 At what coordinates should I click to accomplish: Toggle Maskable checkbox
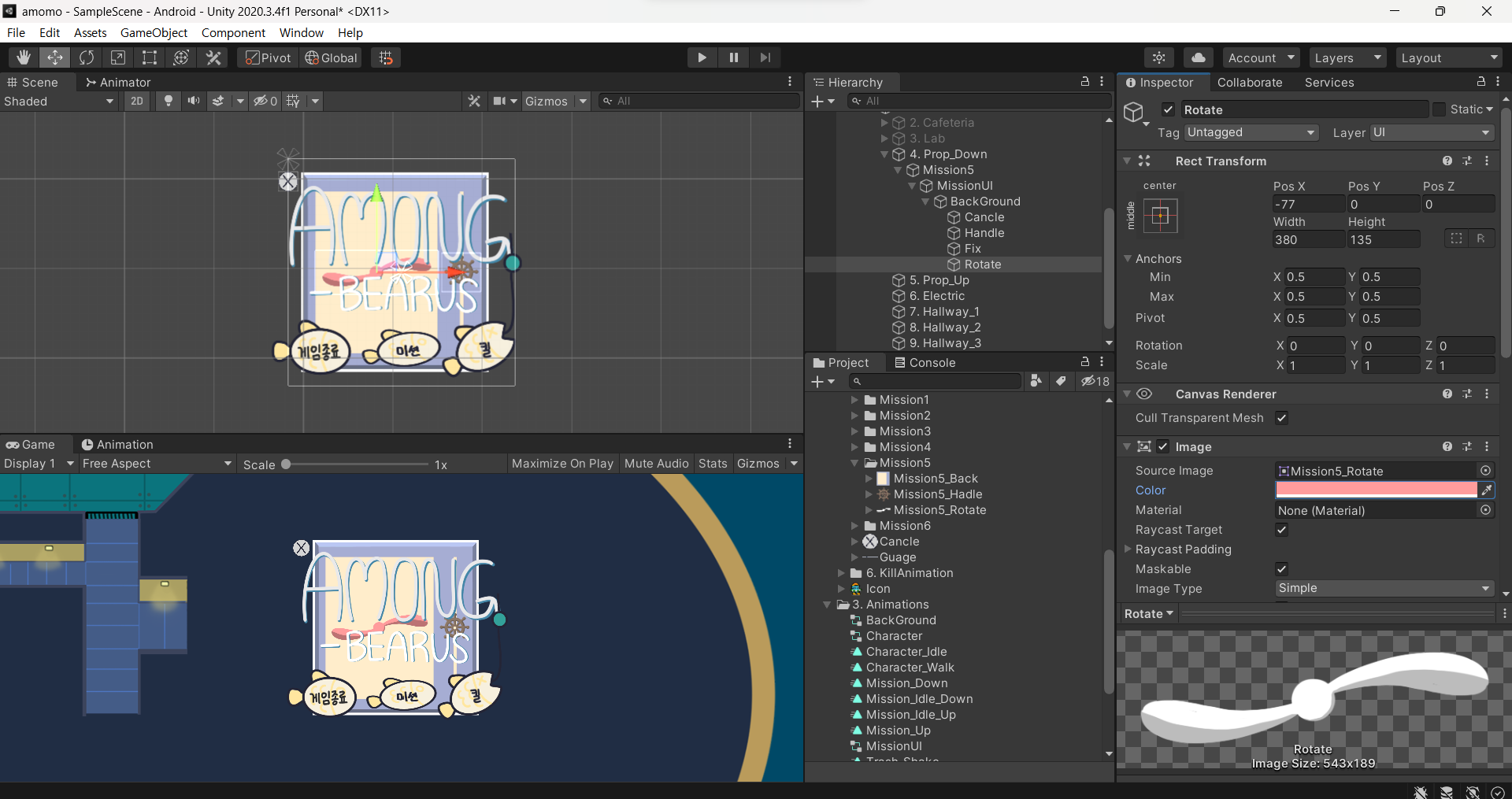click(1282, 569)
